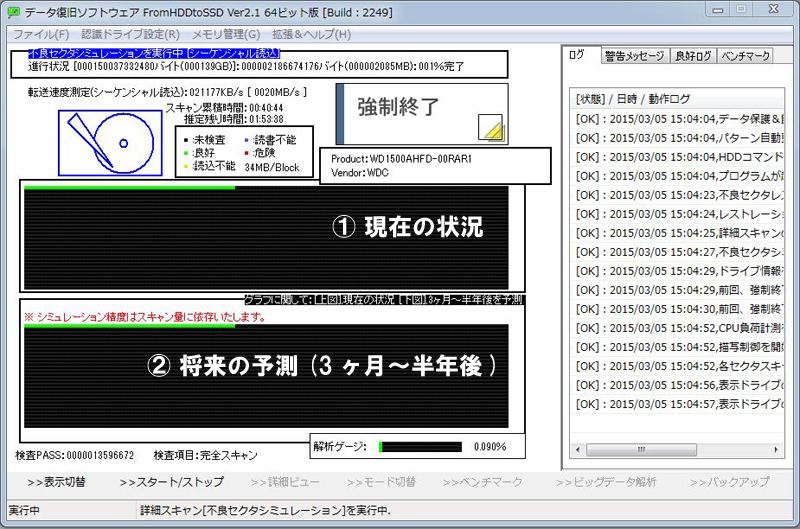Click the yellow triangle icon on 強制終了

click(488, 127)
